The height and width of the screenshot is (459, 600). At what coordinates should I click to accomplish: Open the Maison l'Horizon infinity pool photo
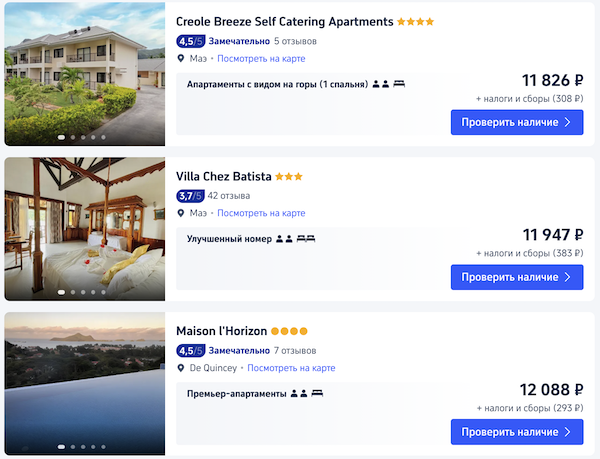84,383
